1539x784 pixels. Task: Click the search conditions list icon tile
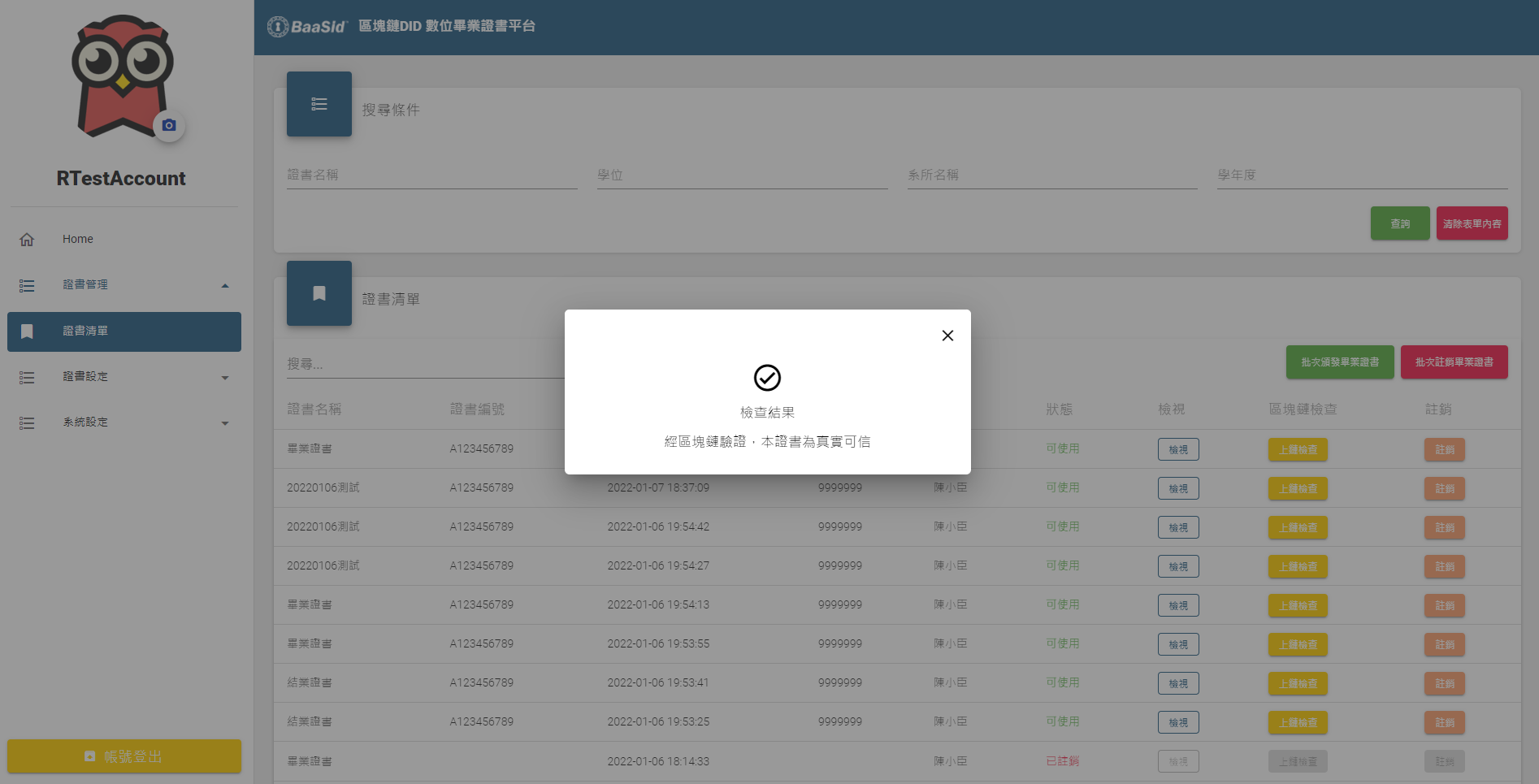(319, 104)
